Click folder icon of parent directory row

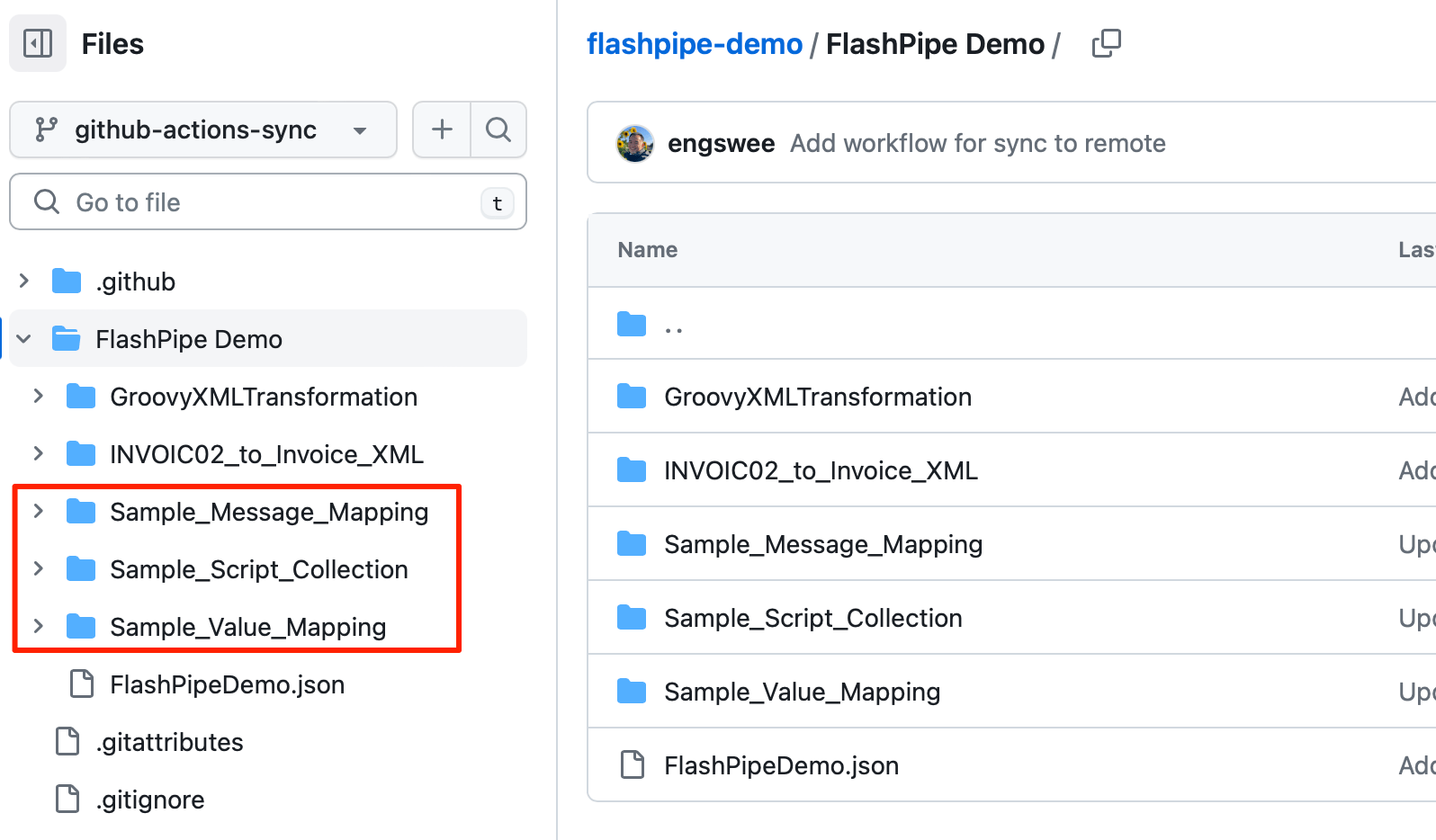coord(632,324)
